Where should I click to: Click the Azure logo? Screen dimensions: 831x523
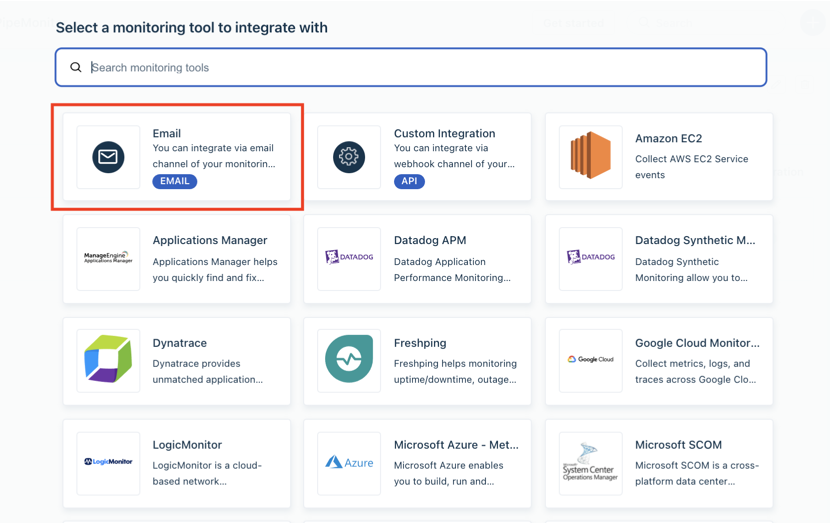[349, 463]
